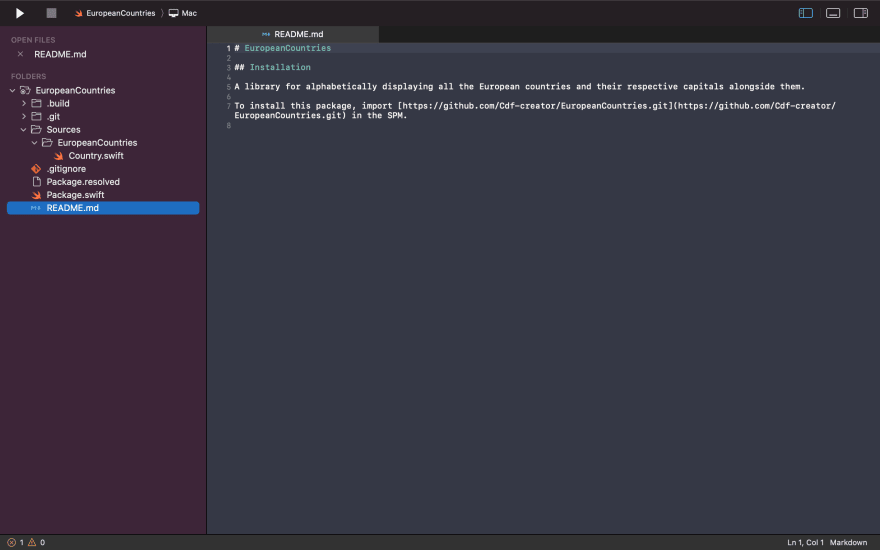Viewport: 880px width, 550px height.
Task: Expand the .build folder
Action: (x=24, y=103)
